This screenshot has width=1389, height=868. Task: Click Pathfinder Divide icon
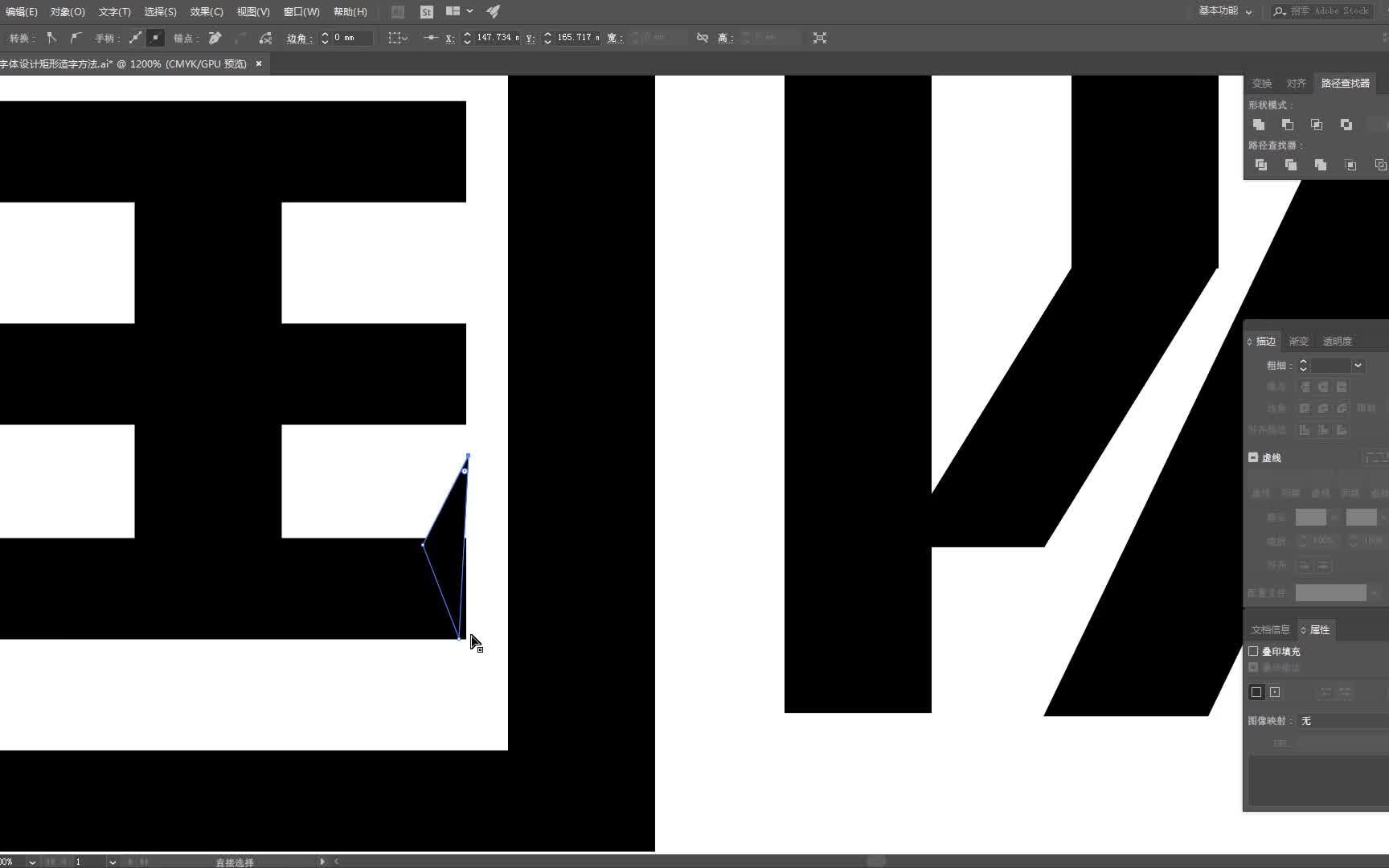pos(1260,165)
